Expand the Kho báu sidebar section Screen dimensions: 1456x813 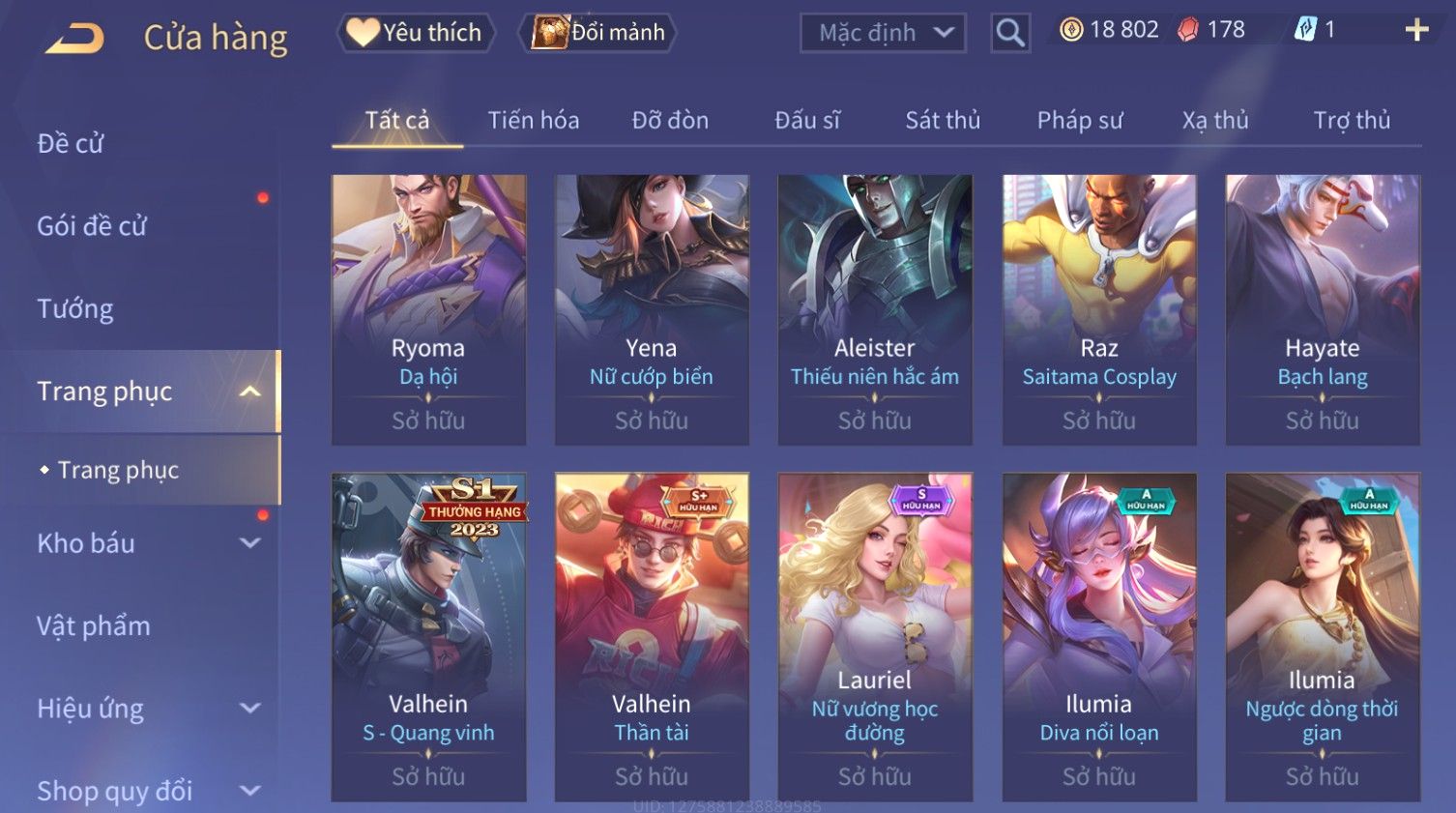(x=249, y=543)
